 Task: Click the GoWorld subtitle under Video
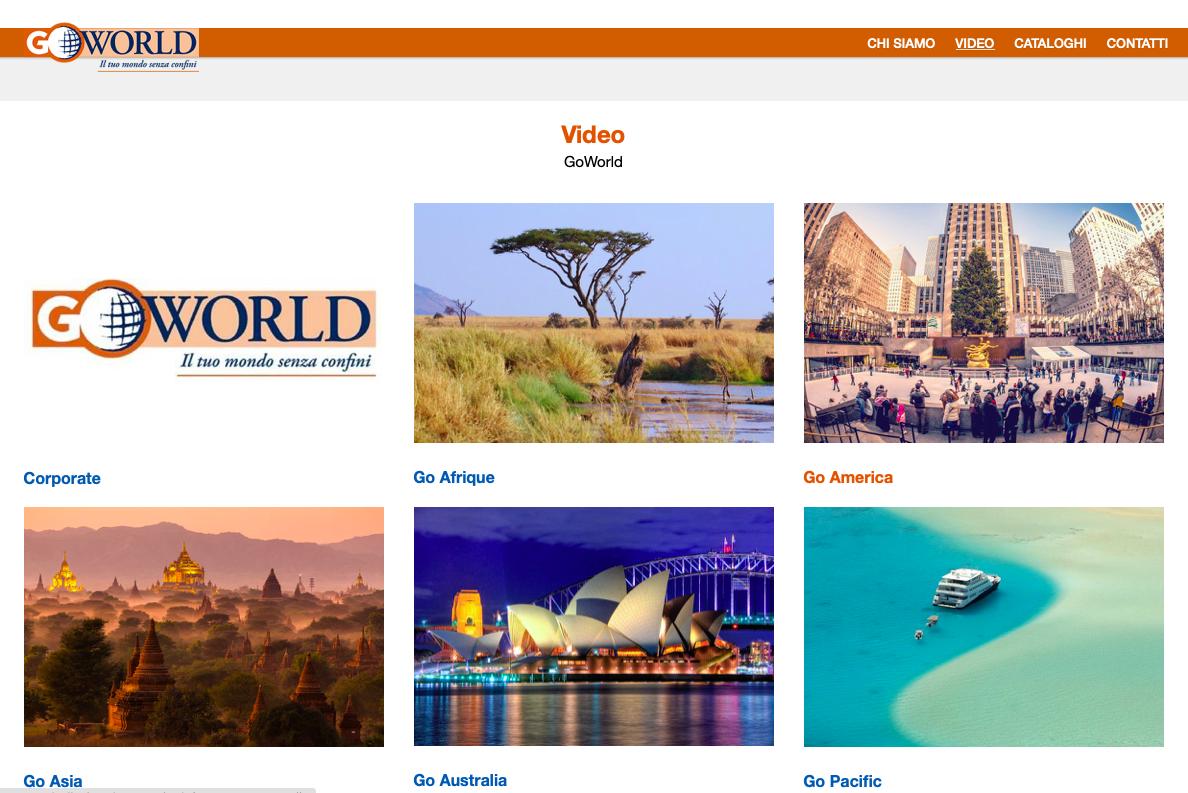pos(593,161)
